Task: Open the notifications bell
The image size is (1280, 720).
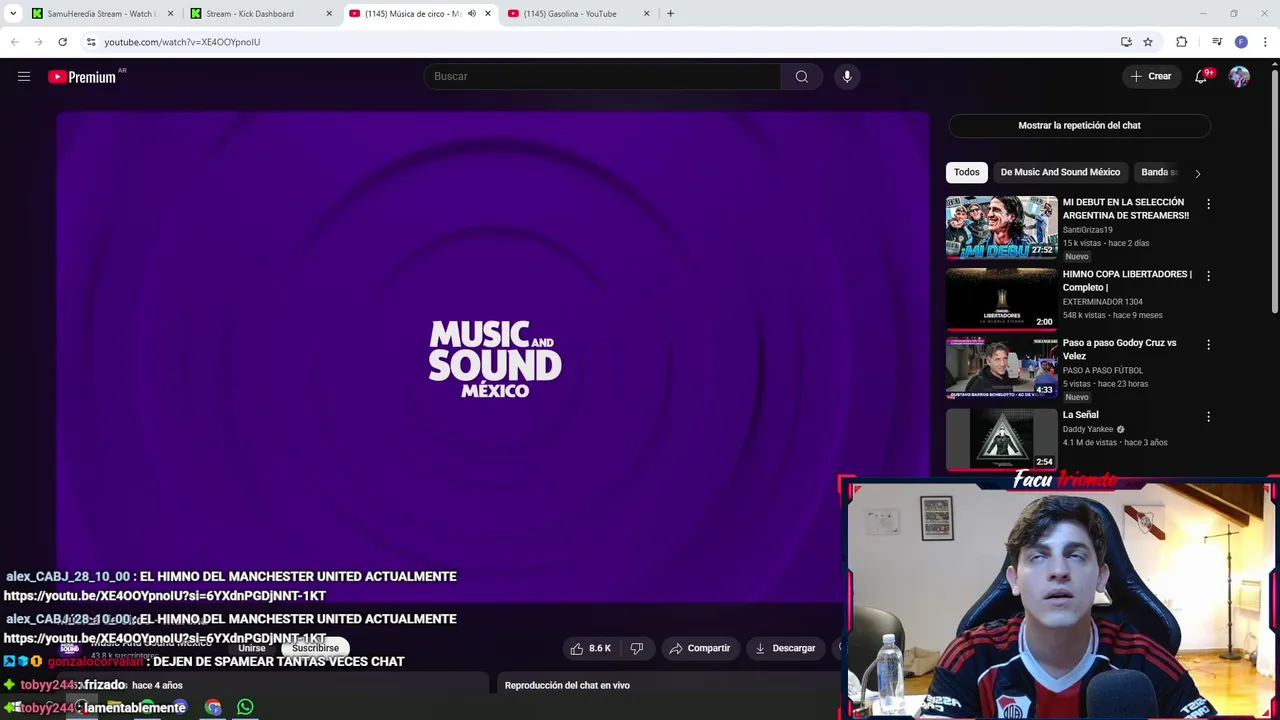Action: [x=1201, y=76]
